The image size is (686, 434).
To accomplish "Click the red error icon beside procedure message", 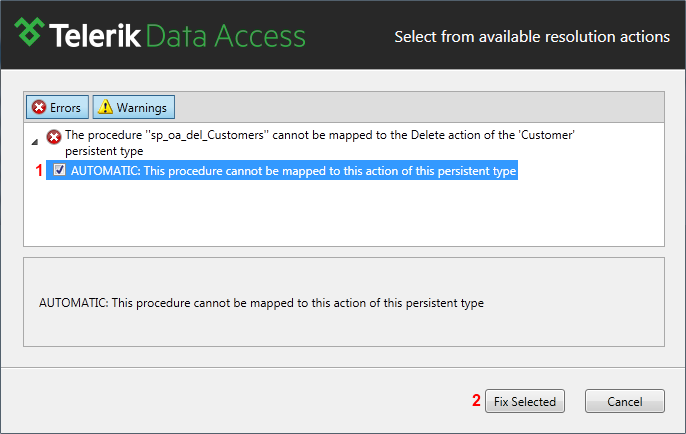I will point(54,137).
